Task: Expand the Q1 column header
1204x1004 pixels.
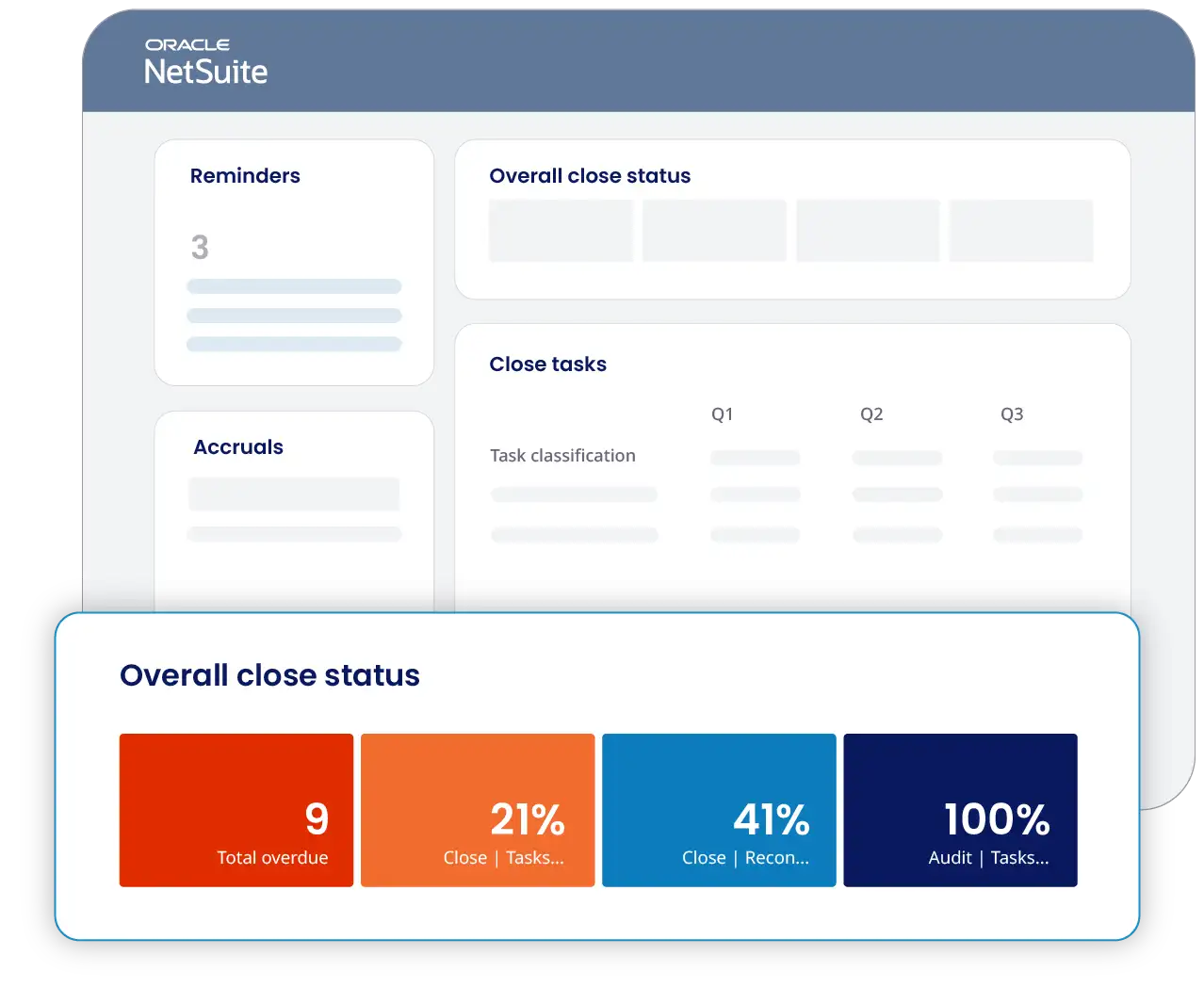Action: [x=723, y=413]
